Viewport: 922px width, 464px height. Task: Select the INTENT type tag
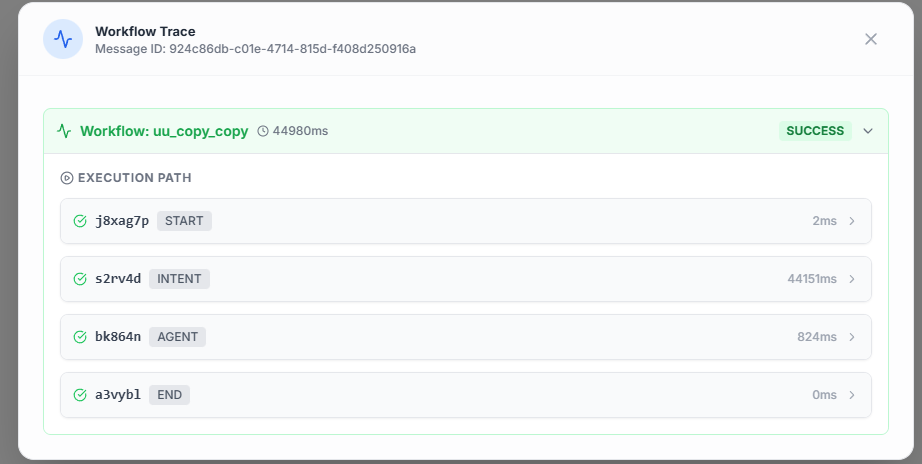click(x=179, y=279)
